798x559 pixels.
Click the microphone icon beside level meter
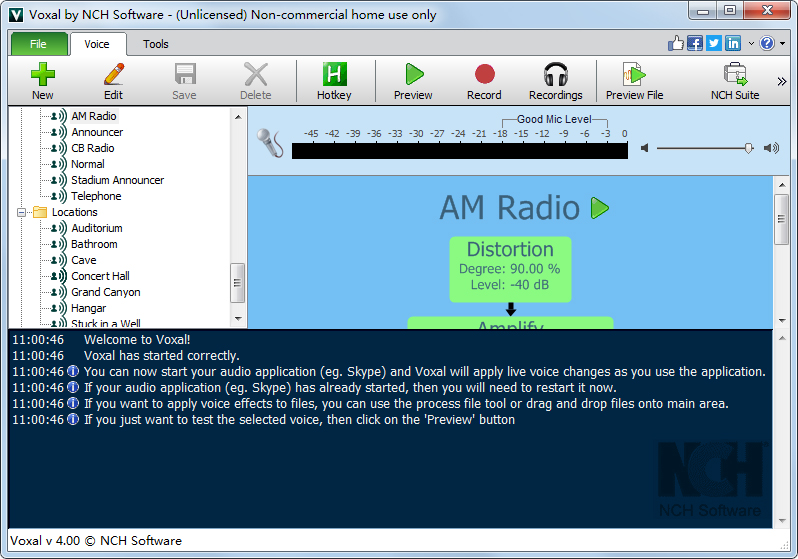270,143
